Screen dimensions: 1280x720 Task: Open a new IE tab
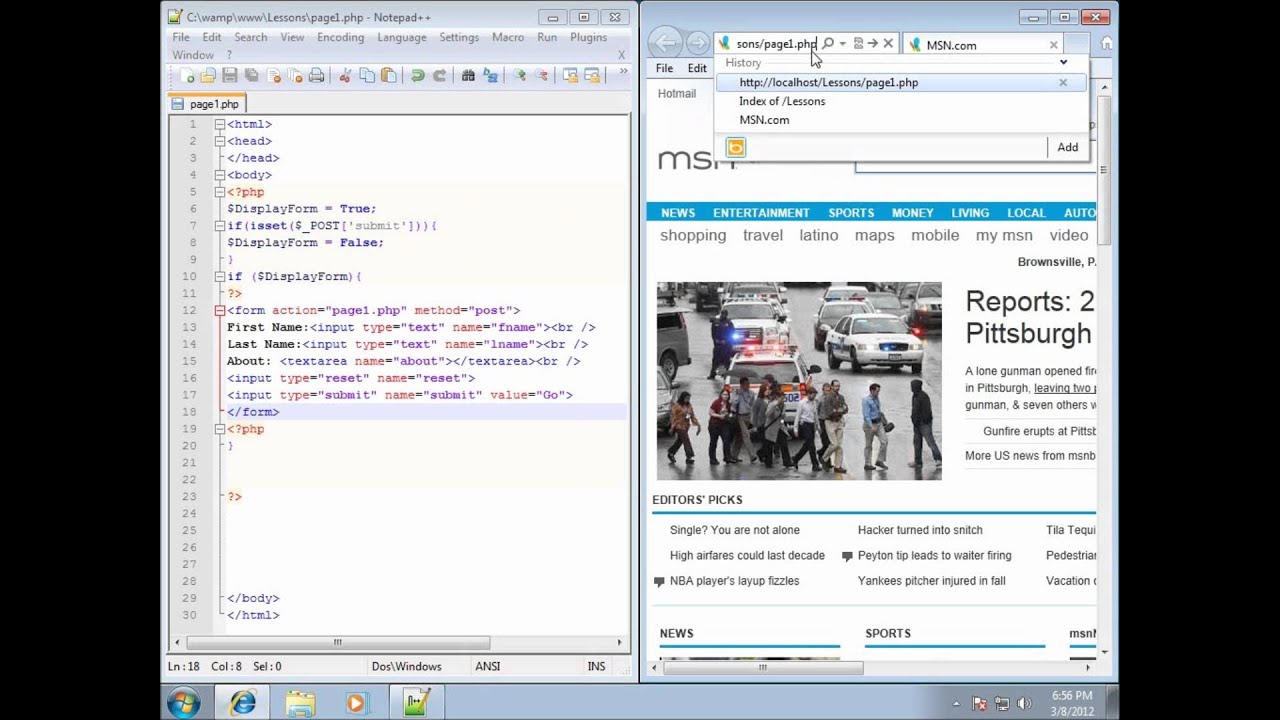coord(1077,44)
